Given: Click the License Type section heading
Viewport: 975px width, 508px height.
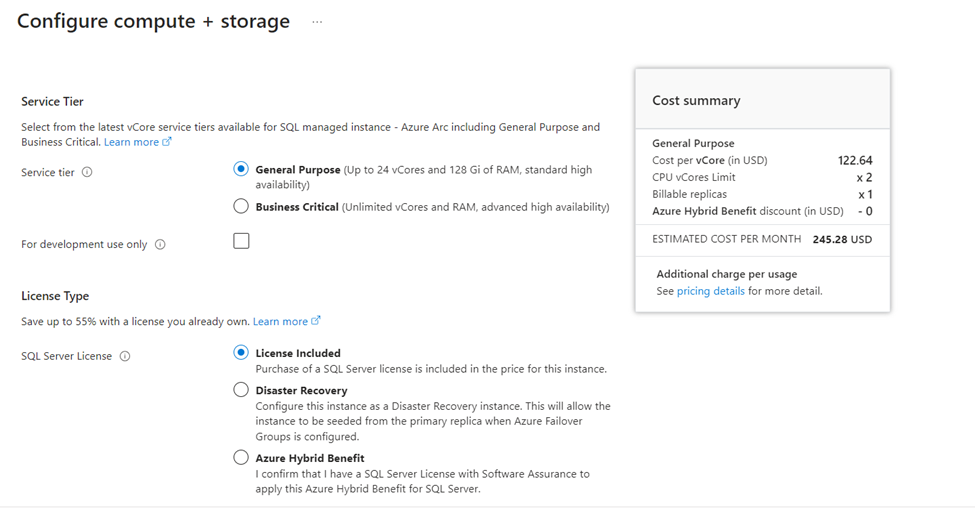Looking at the screenshot, I should pyautogui.click(x=55, y=296).
